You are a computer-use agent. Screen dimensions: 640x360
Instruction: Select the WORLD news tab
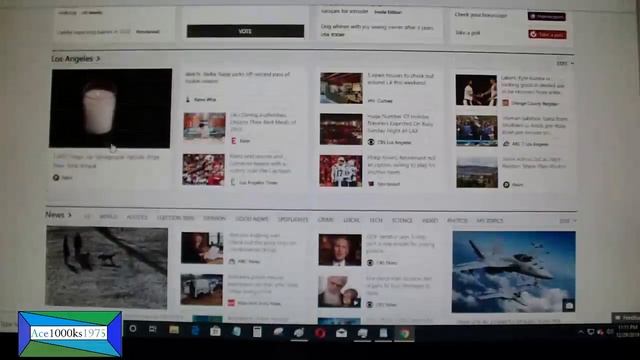tap(108, 217)
